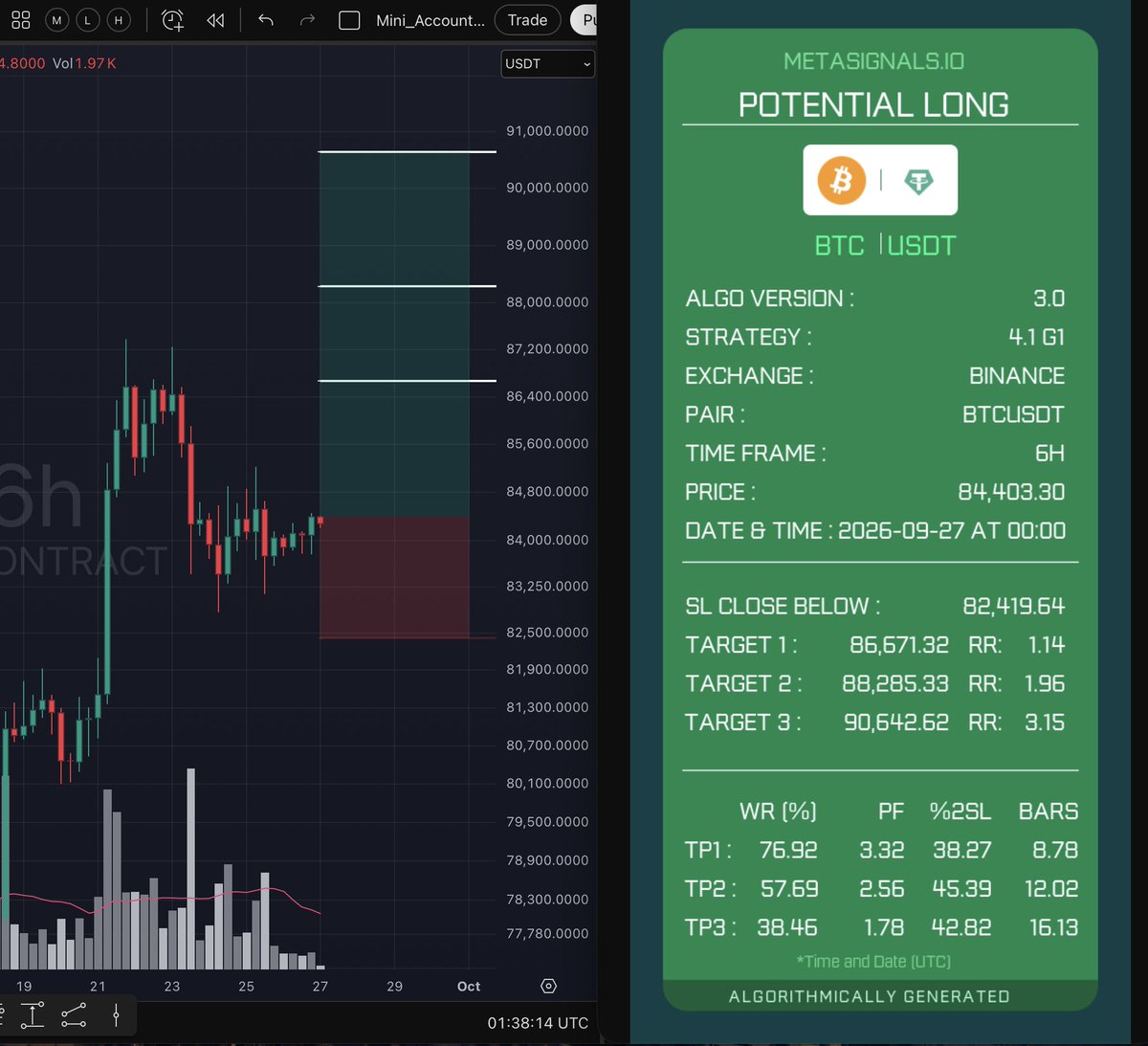1148x1046 pixels.
Task: Create an alert with the alarm-clock icon
Action: pyautogui.click(x=172, y=20)
